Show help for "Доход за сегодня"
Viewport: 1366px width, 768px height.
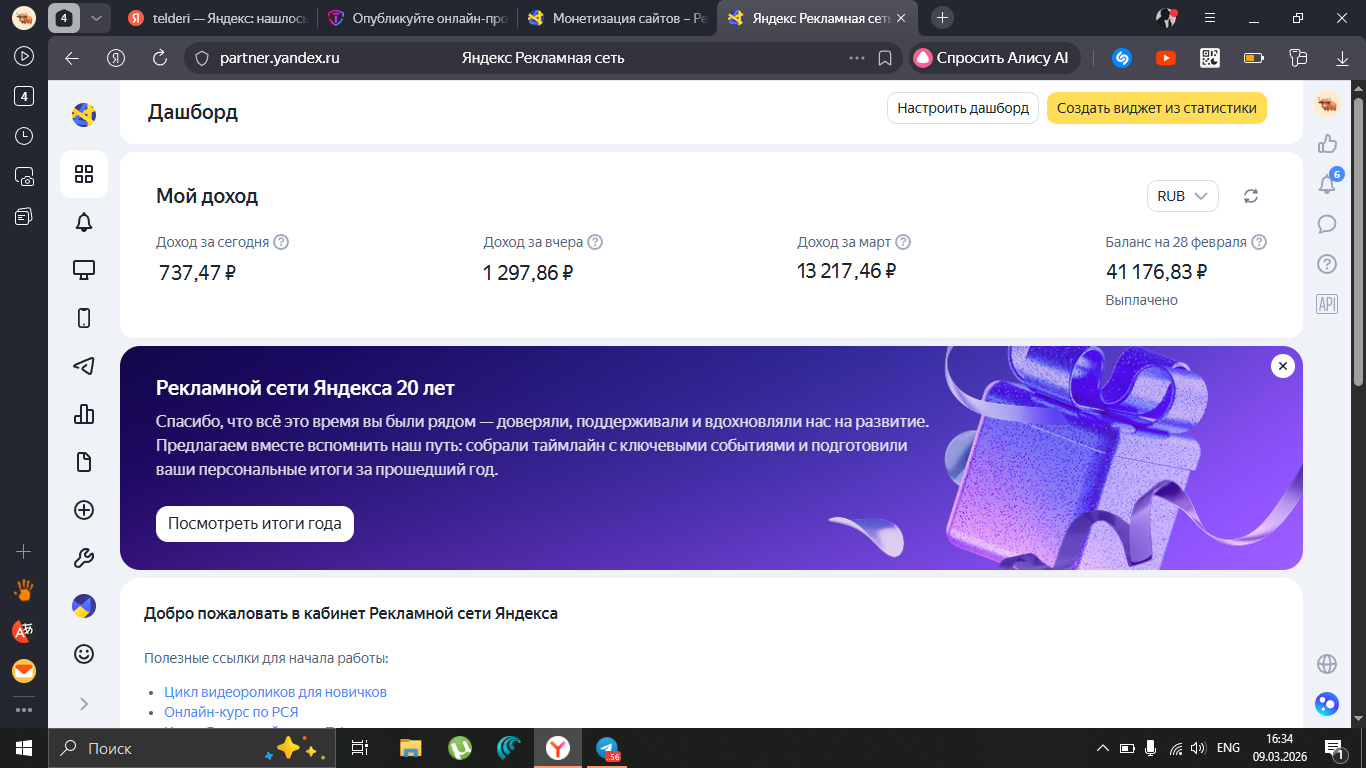[x=281, y=242]
